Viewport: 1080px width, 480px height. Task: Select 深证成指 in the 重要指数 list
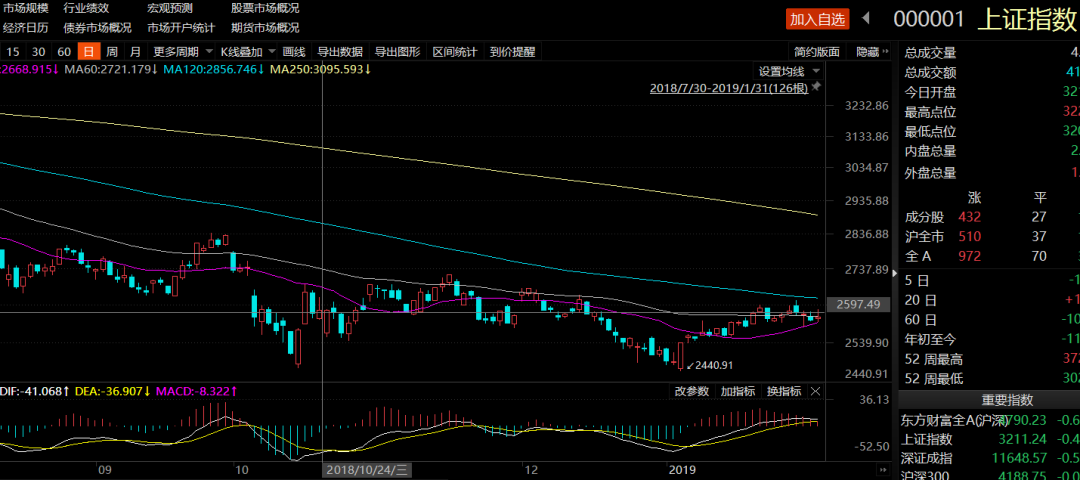pos(927,457)
